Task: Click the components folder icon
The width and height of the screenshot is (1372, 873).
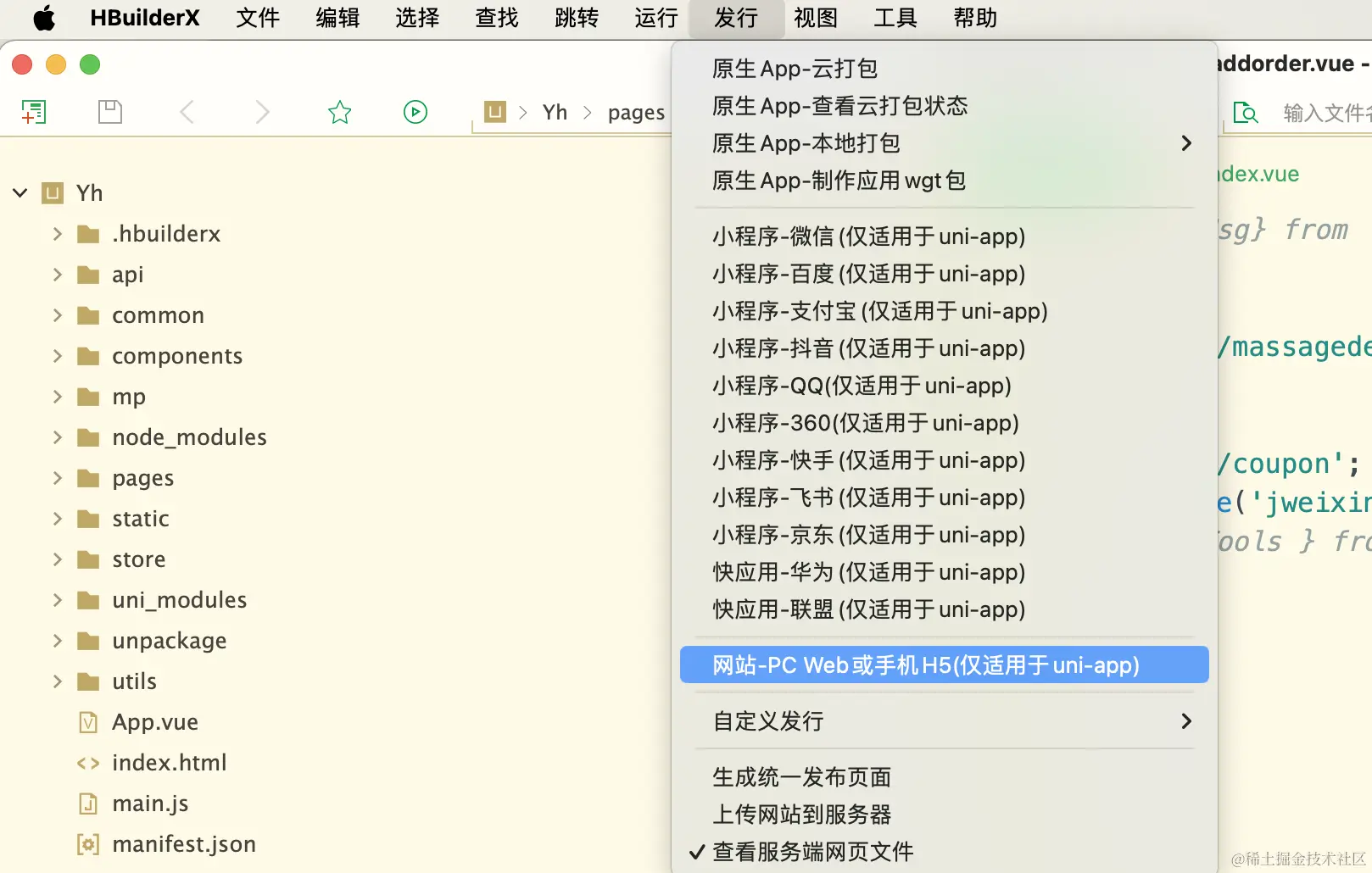Action: (88, 356)
